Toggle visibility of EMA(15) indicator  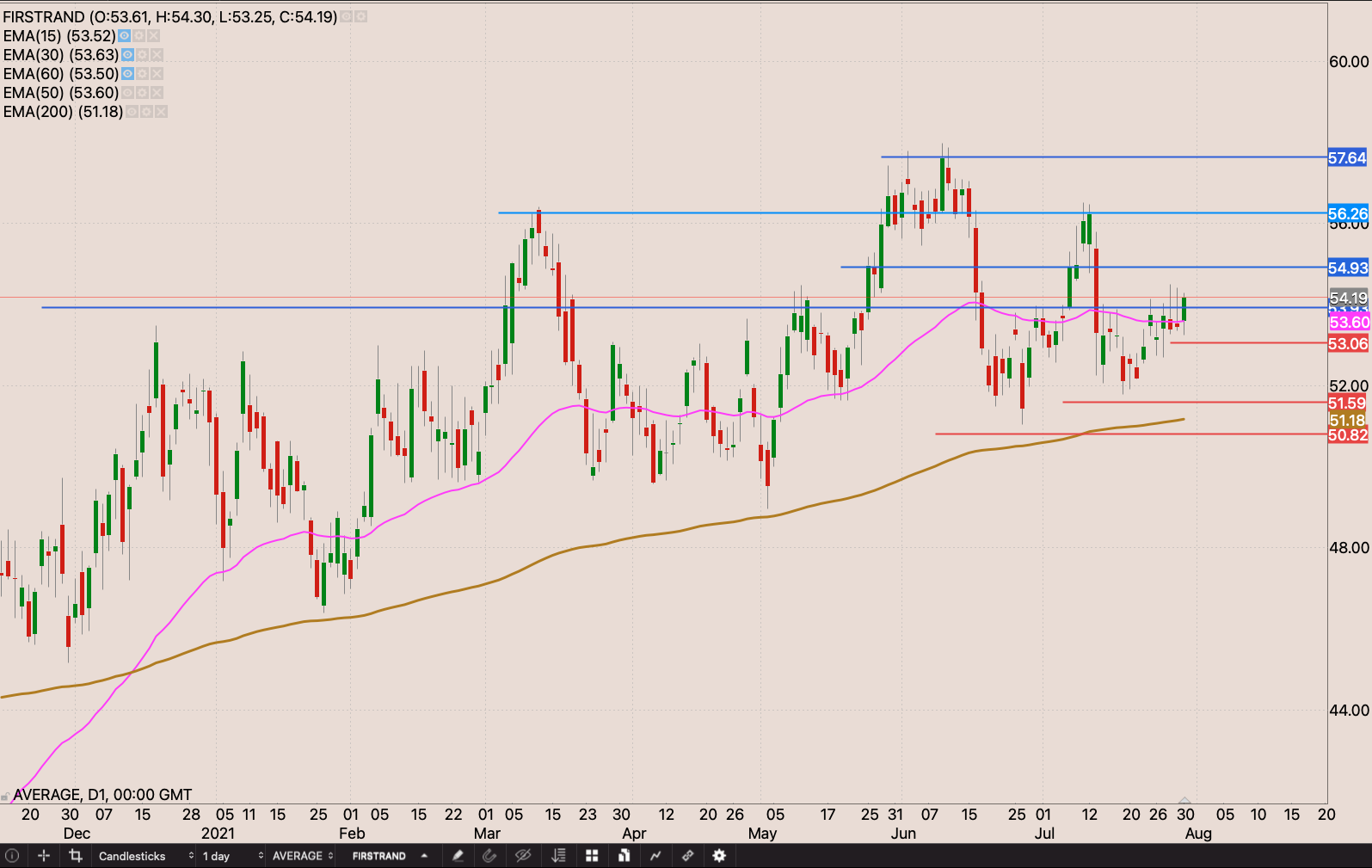coord(125,36)
